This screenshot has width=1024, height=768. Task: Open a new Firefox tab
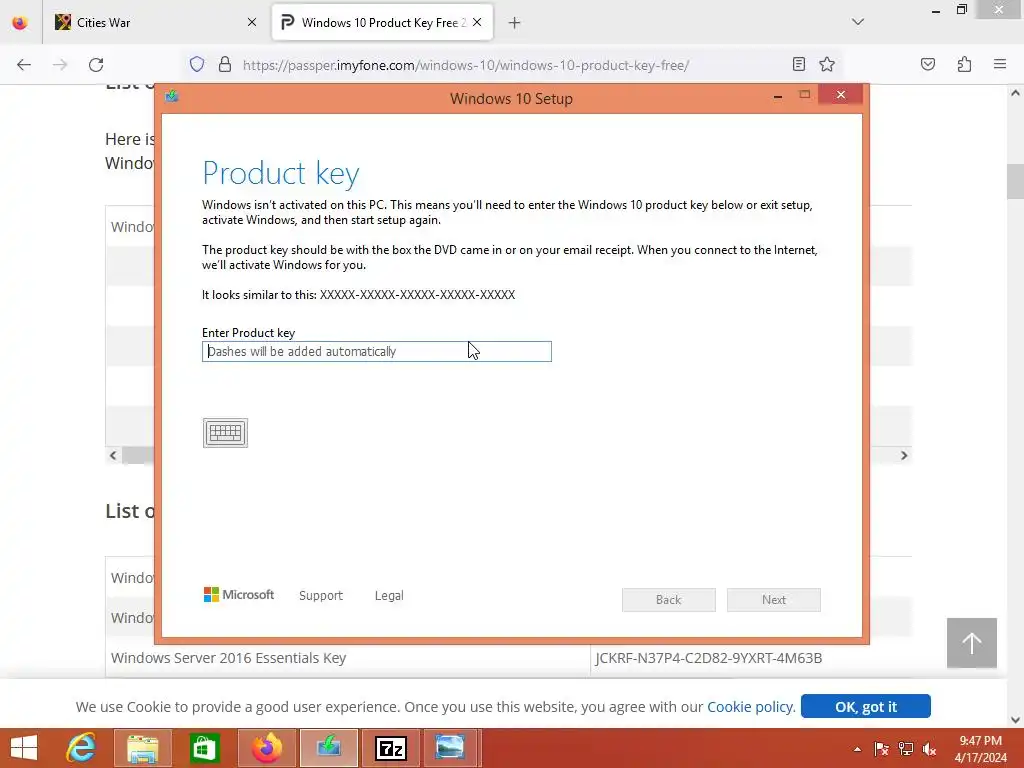pos(515,23)
